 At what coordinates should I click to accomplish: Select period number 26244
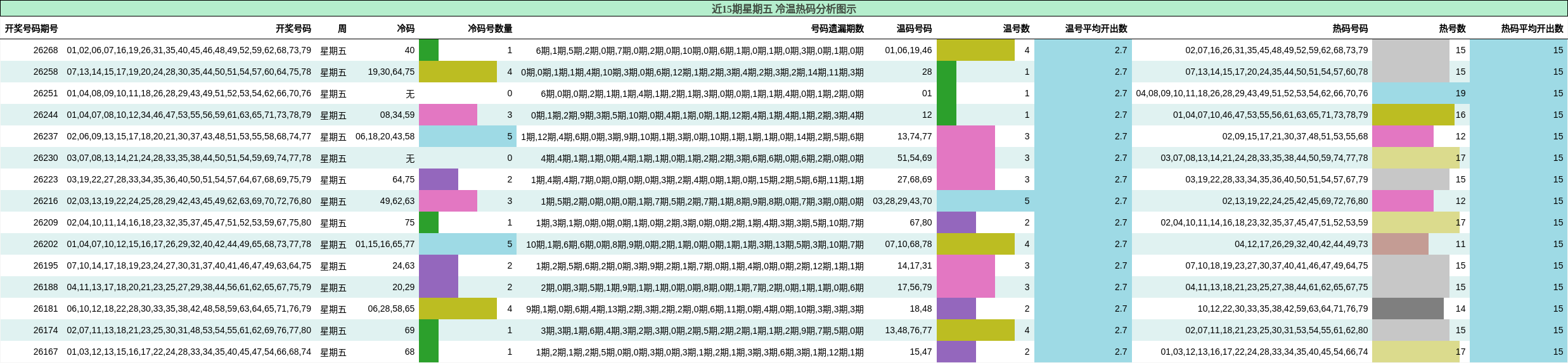(x=46, y=115)
